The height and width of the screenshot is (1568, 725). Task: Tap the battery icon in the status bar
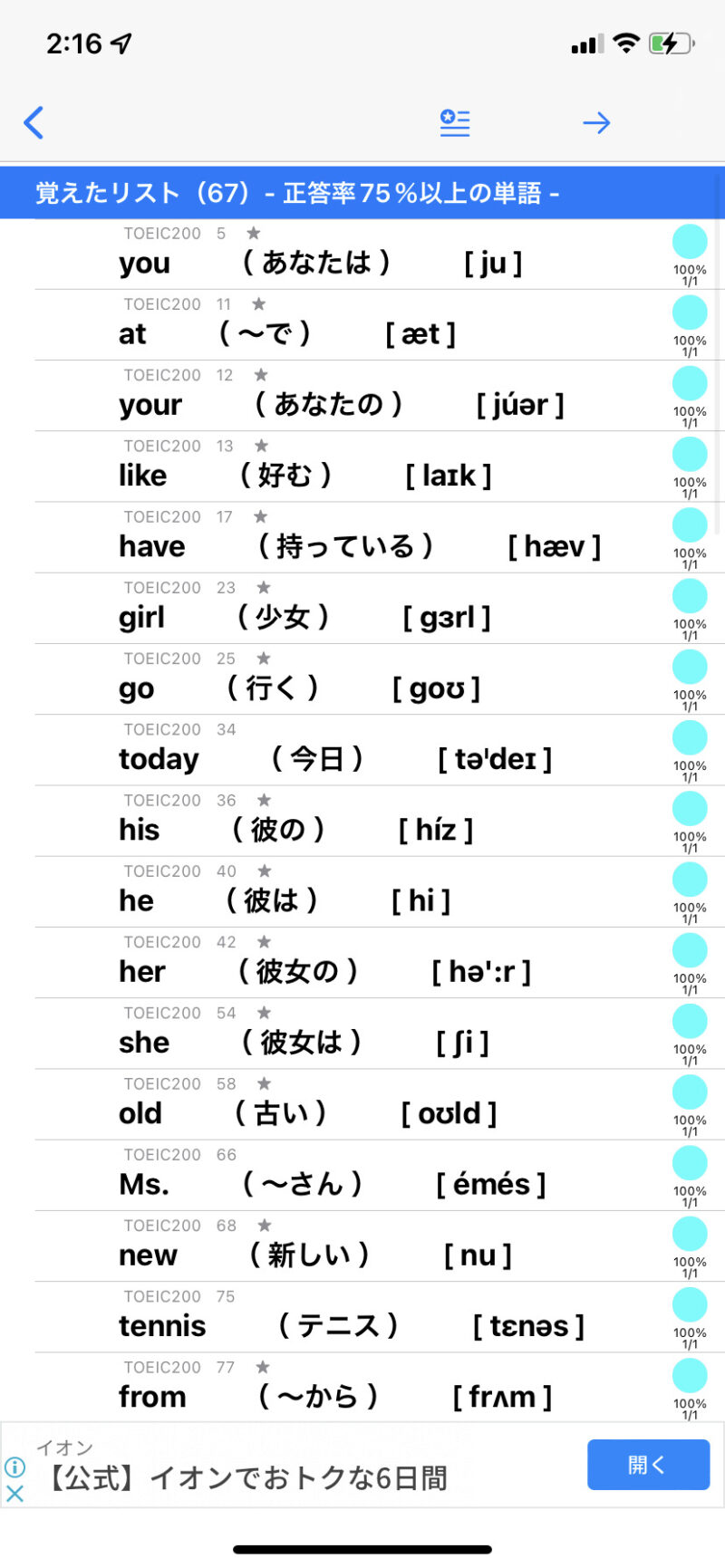pyautogui.click(x=671, y=43)
